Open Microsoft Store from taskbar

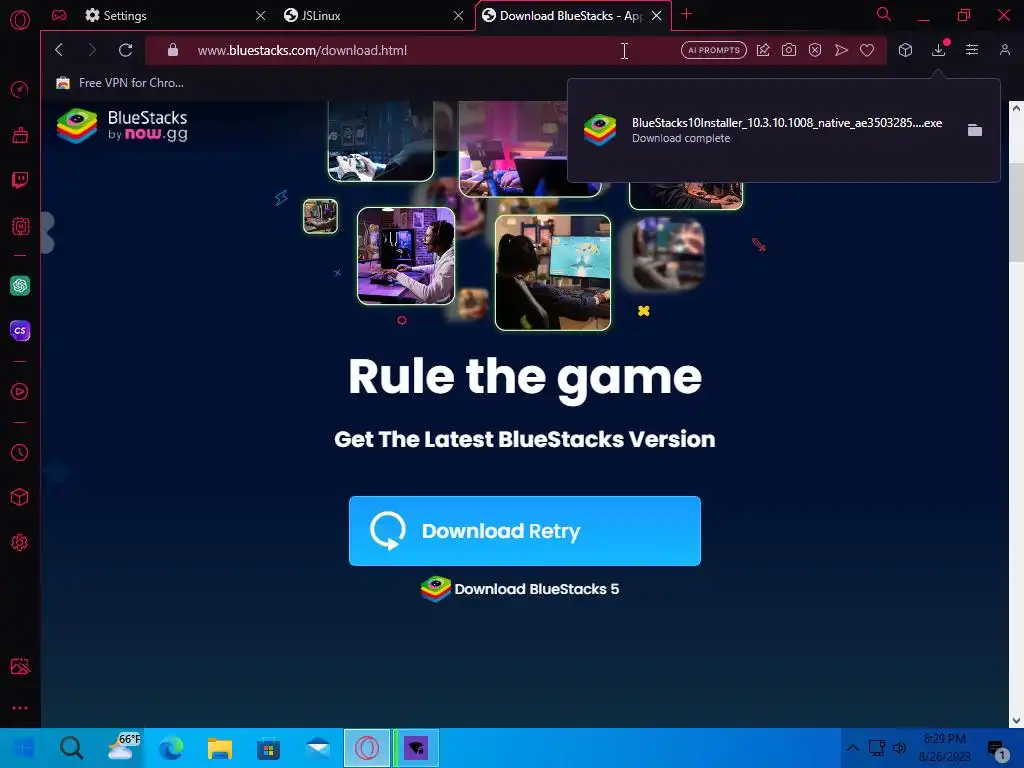click(x=268, y=748)
